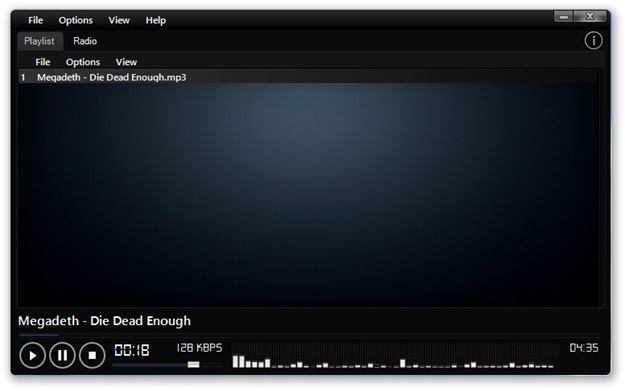Stop the song with the Stop button
This screenshot has width=625, height=391.
[x=92, y=355]
